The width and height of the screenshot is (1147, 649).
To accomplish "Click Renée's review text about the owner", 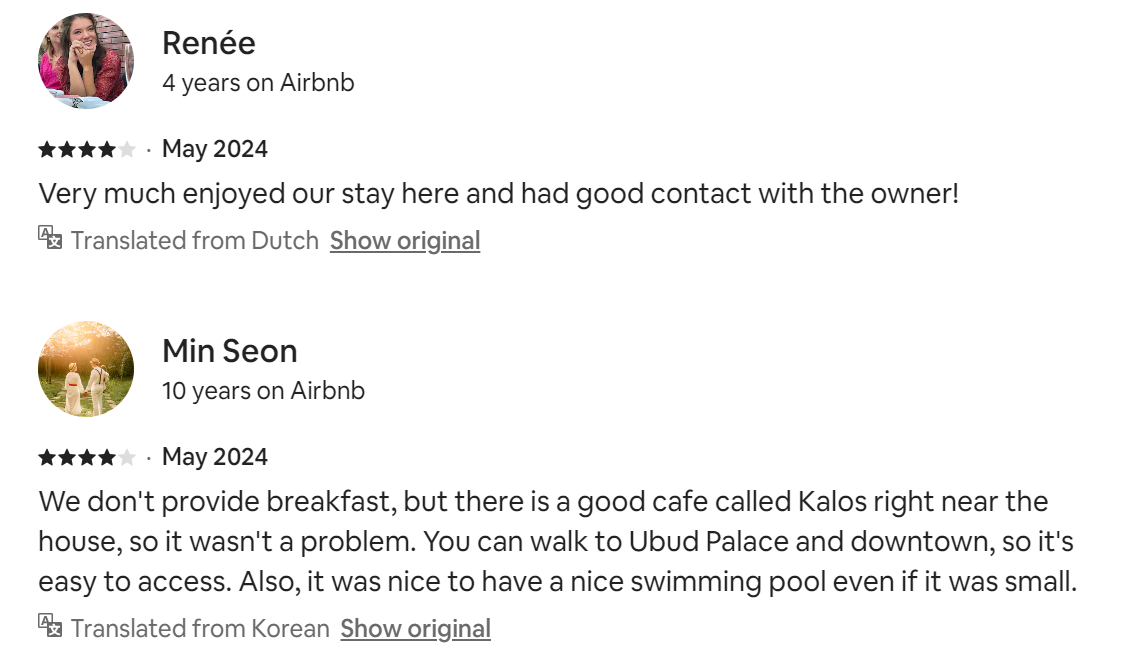I will 498,193.
